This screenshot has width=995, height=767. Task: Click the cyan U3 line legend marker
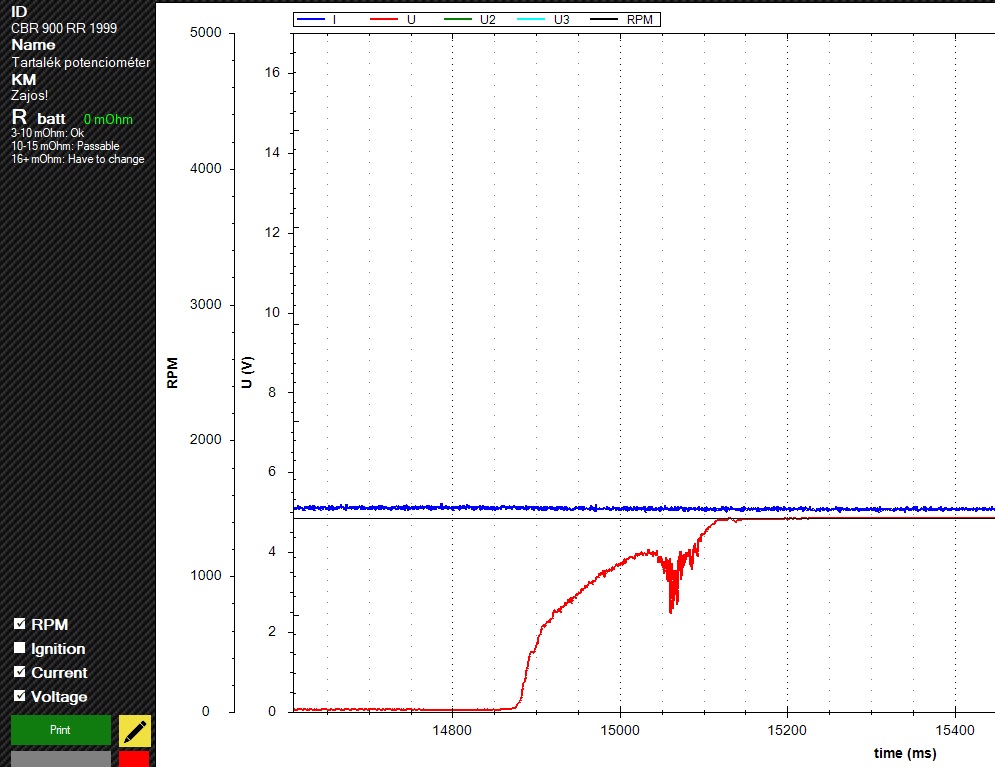point(532,19)
